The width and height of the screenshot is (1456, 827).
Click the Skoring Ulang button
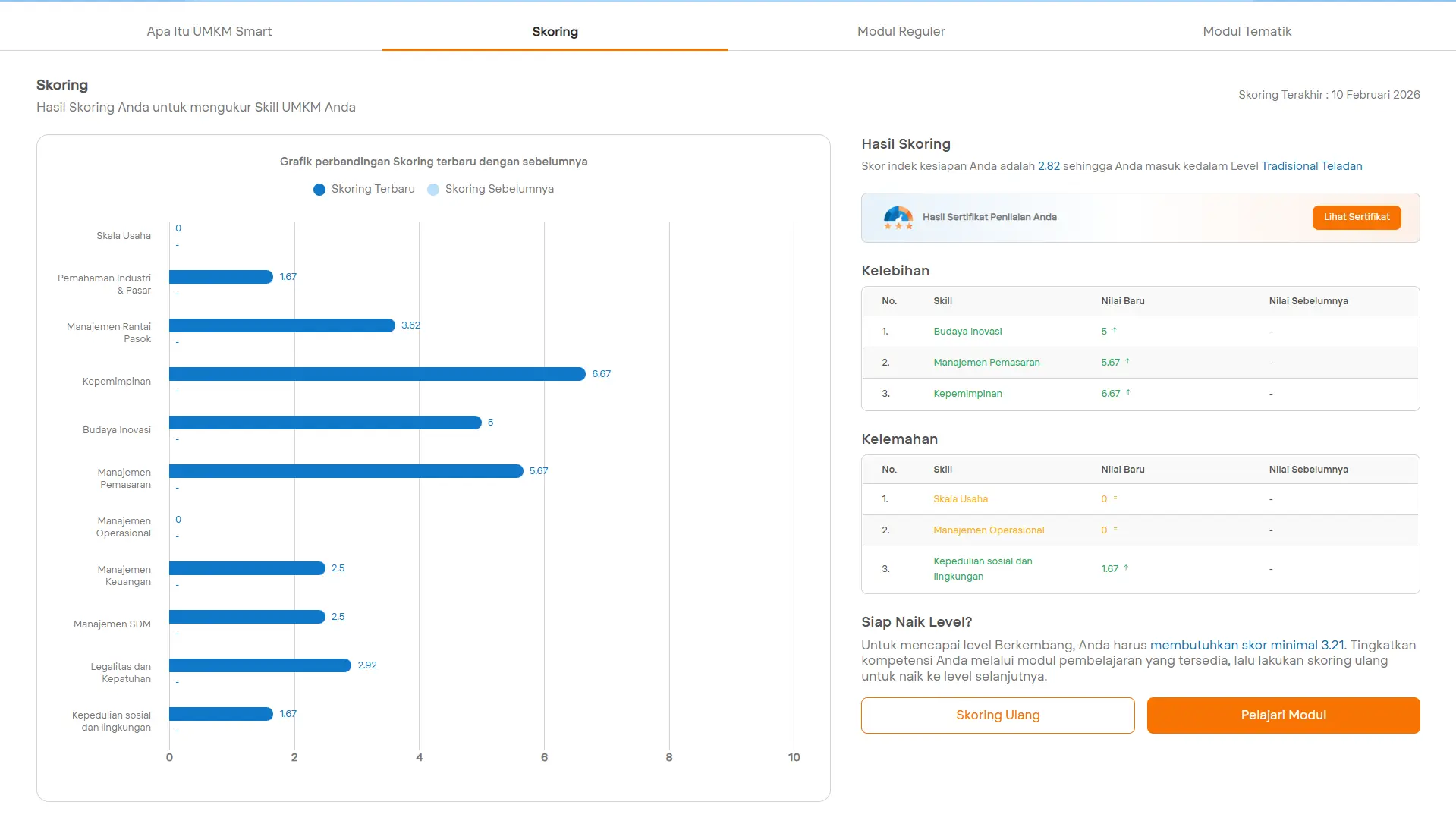[x=998, y=715]
